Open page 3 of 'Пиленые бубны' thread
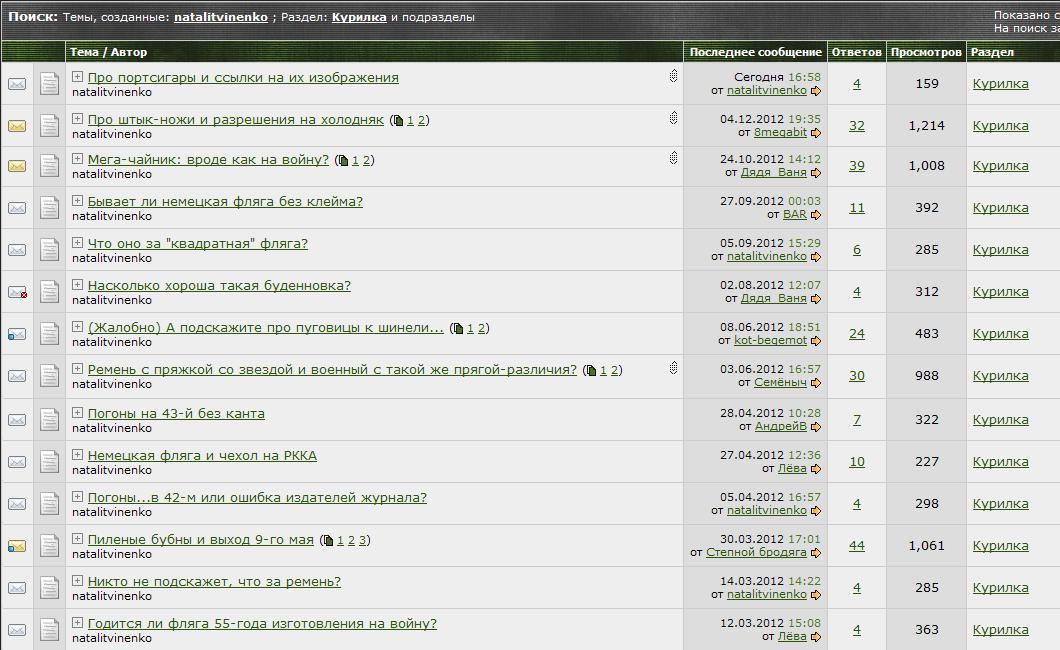 click(x=362, y=541)
